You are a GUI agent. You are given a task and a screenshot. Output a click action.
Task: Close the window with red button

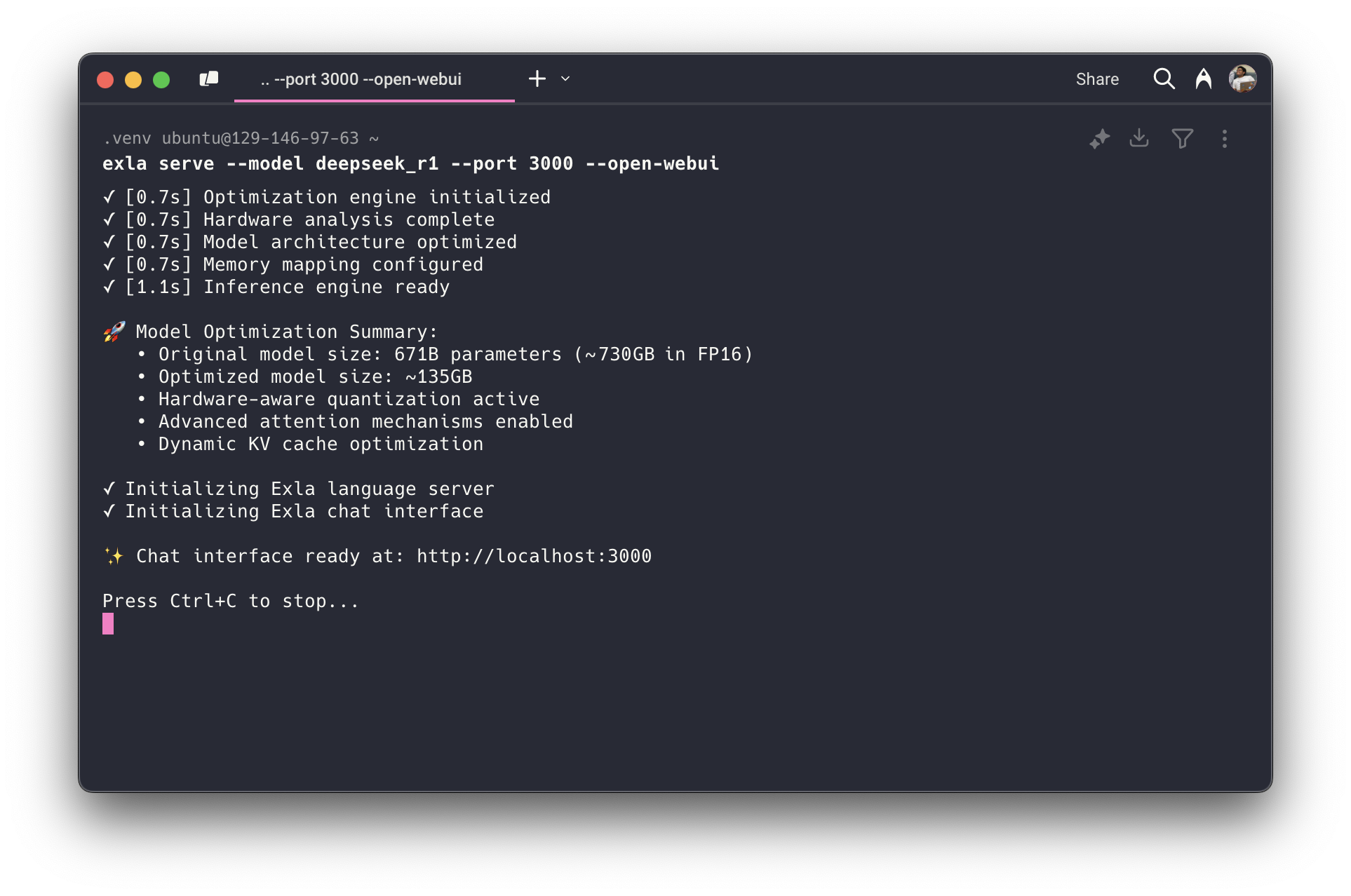click(x=105, y=80)
